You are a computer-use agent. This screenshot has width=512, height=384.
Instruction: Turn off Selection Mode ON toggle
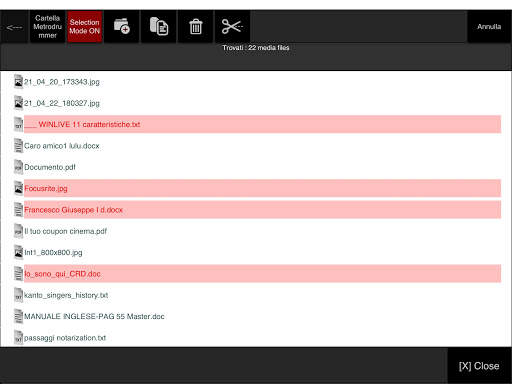(x=85, y=27)
